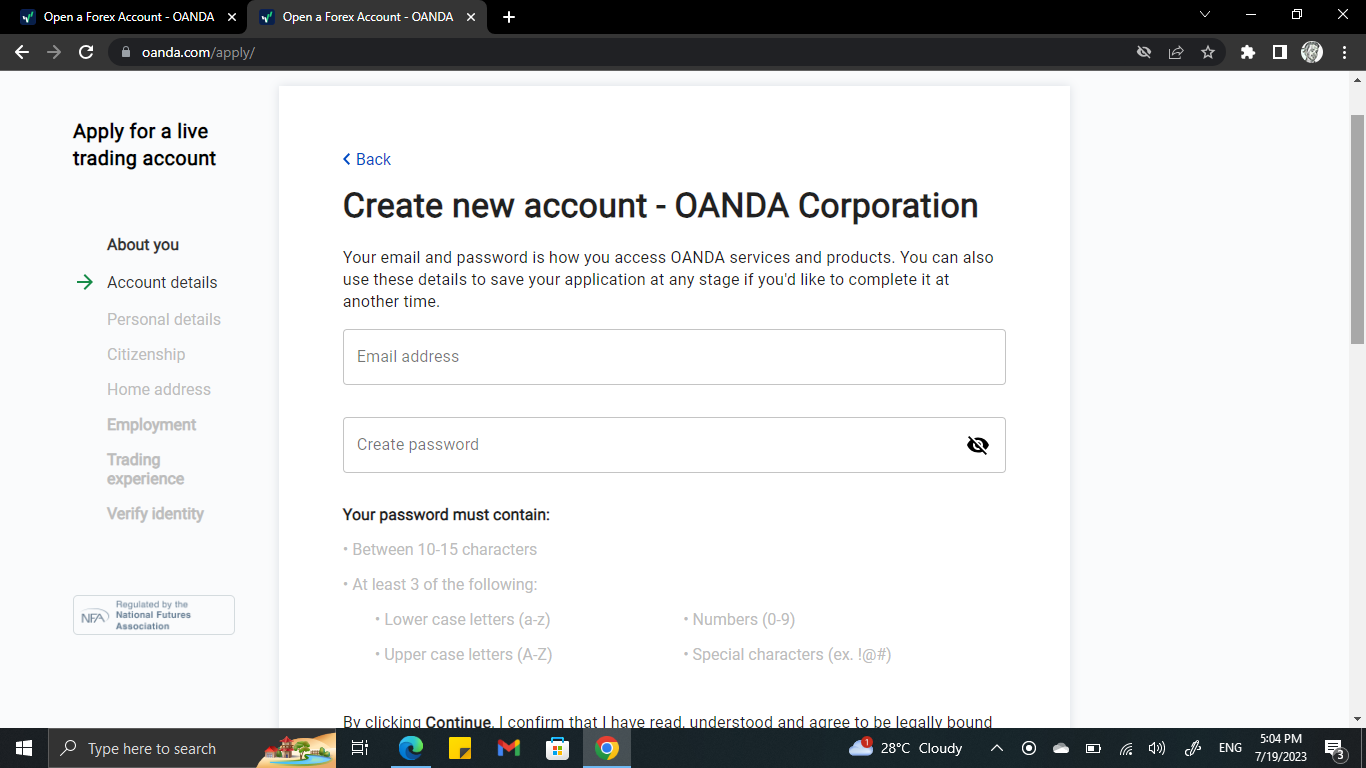Open tab search dropdown chevron
The image size is (1366, 768).
pos(1205,15)
